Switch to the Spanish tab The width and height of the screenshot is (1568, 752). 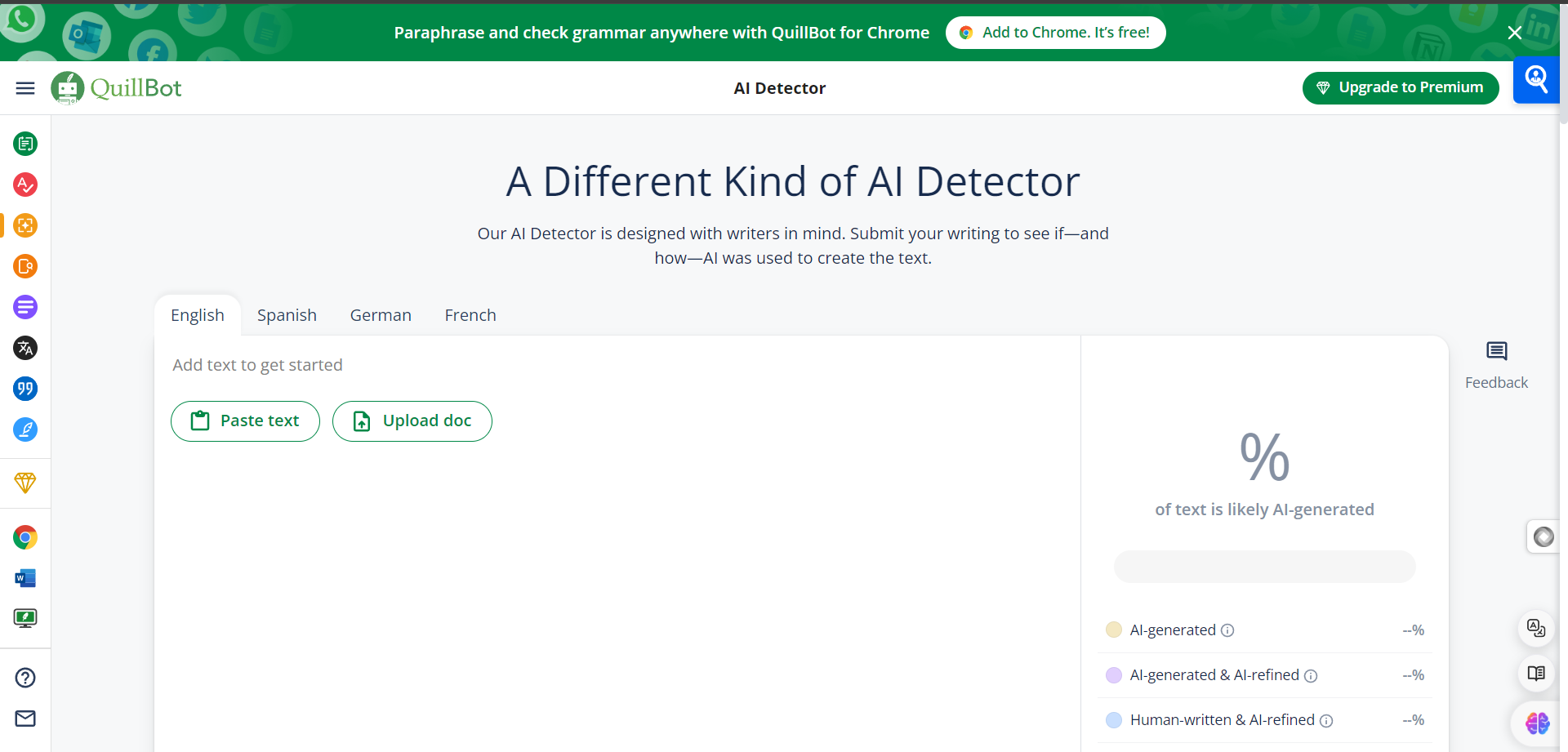pyautogui.click(x=287, y=315)
